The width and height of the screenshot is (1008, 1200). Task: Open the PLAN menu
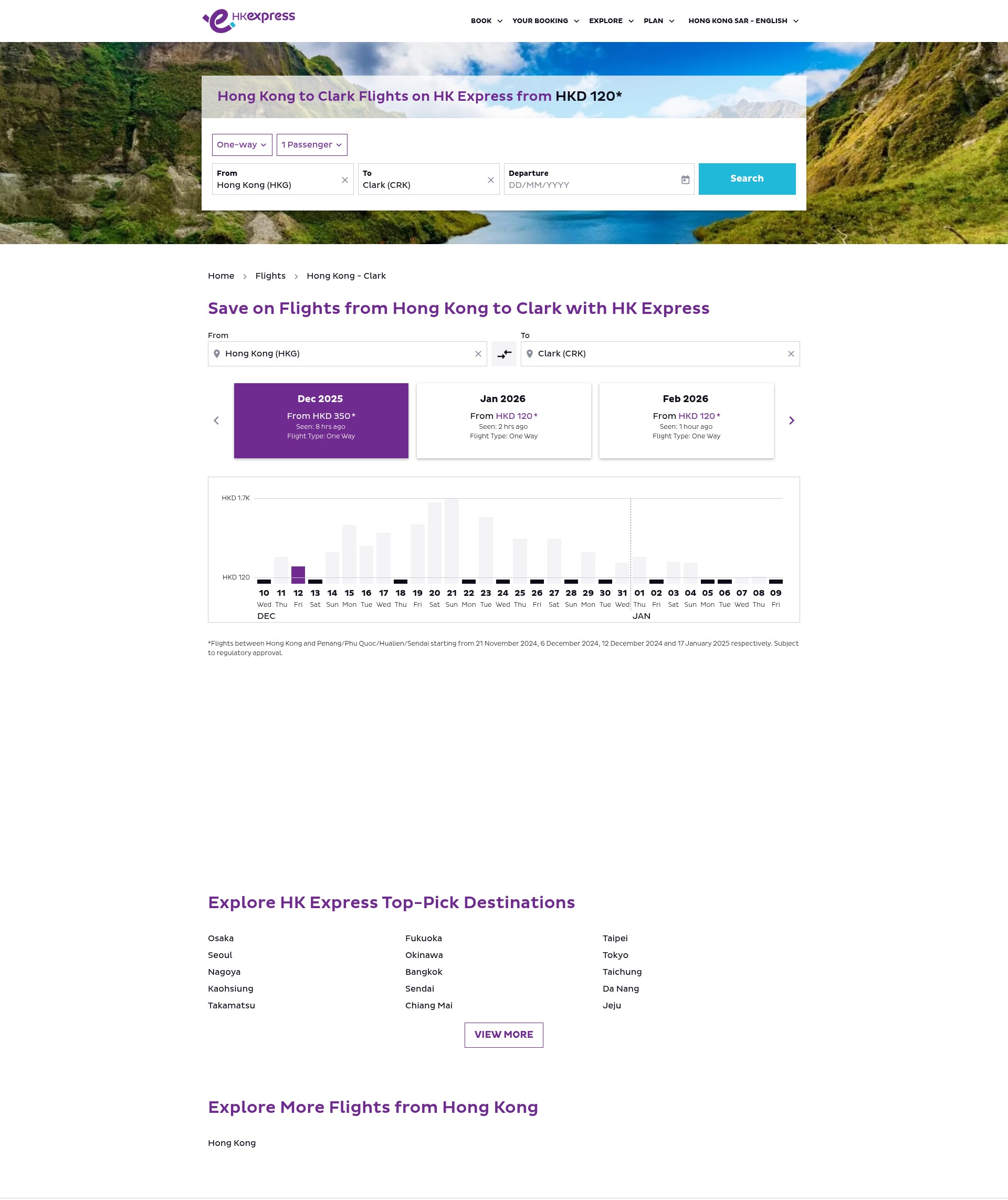pos(659,20)
